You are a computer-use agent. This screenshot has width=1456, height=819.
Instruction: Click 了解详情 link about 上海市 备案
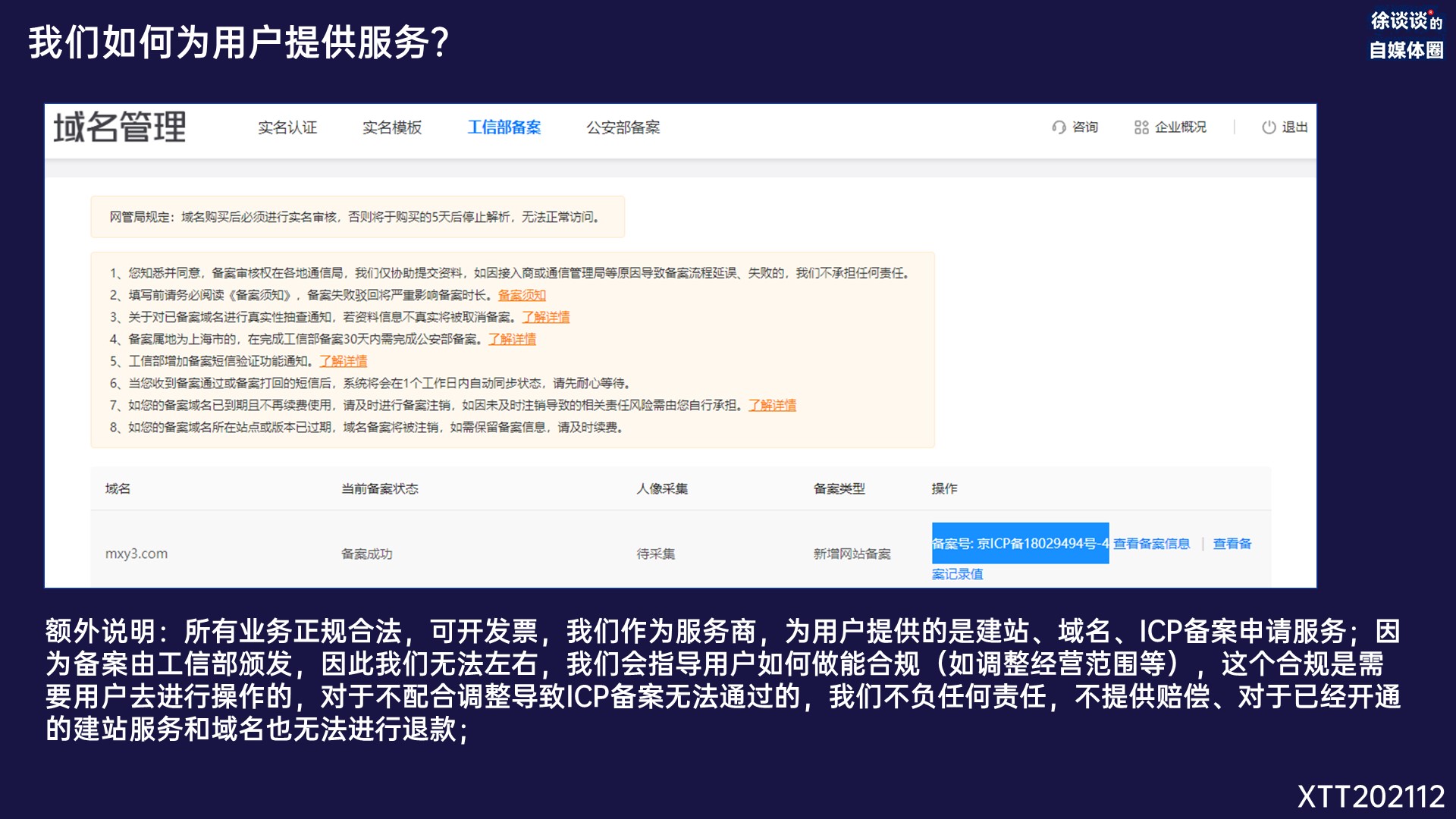(512, 339)
